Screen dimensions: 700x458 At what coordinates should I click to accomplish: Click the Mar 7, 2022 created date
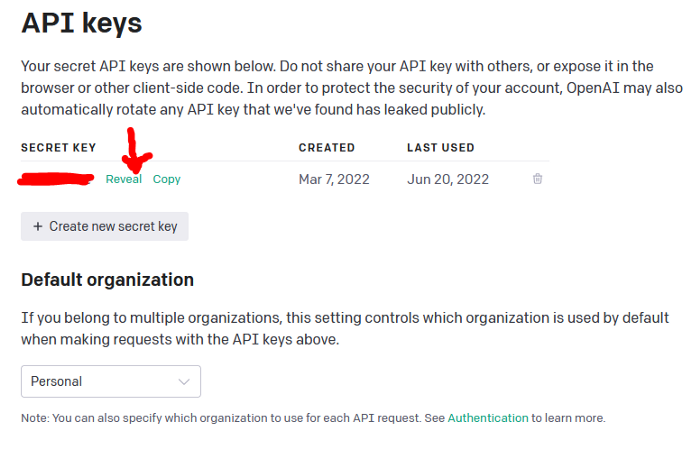(x=334, y=179)
